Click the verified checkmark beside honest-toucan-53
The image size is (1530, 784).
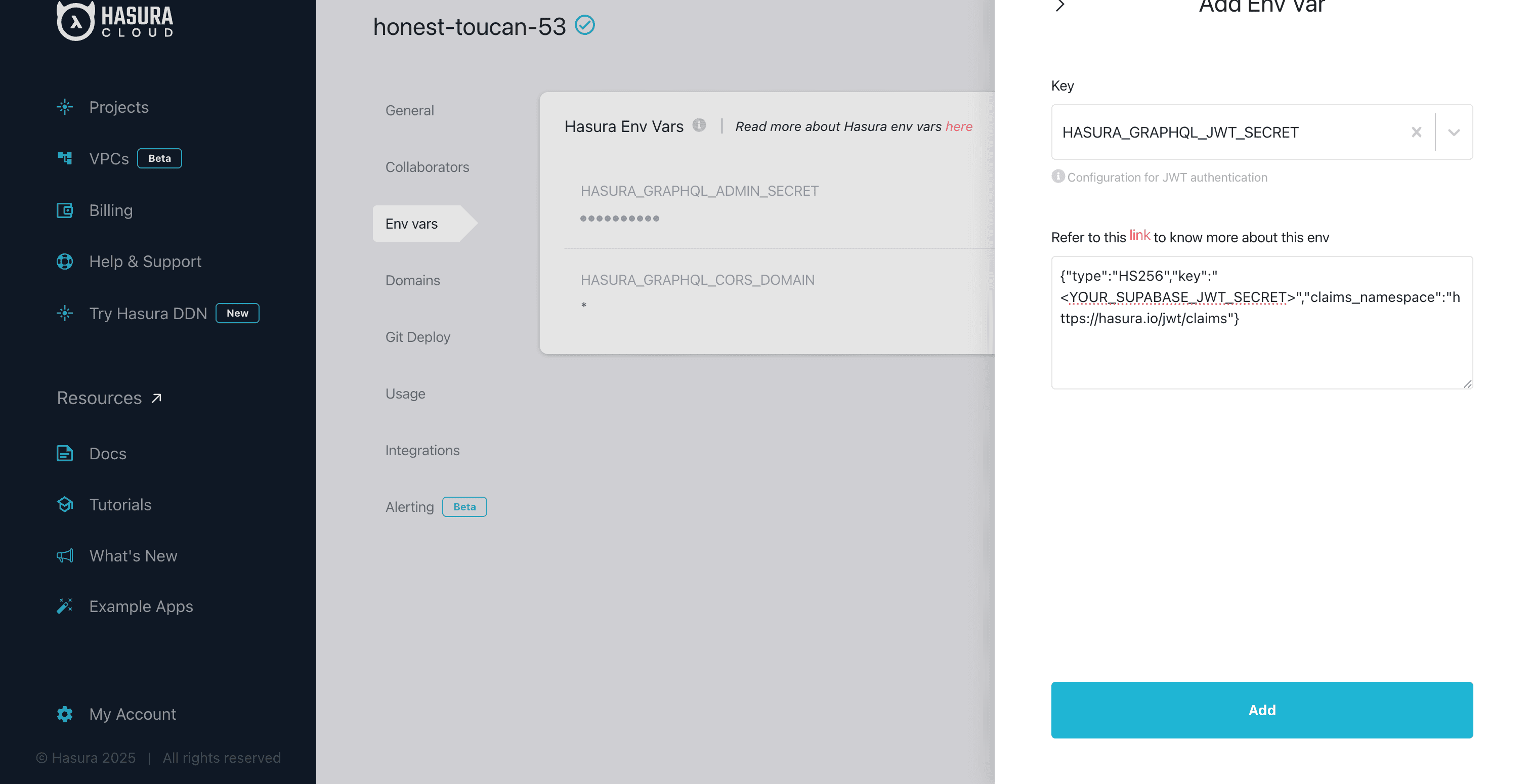pos(585,25)
